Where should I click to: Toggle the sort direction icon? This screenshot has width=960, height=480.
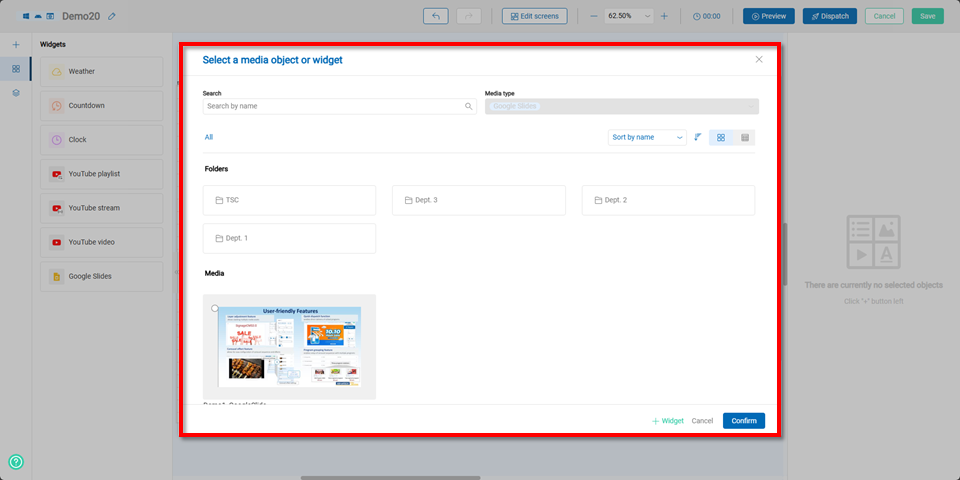[x=698, y=137]
